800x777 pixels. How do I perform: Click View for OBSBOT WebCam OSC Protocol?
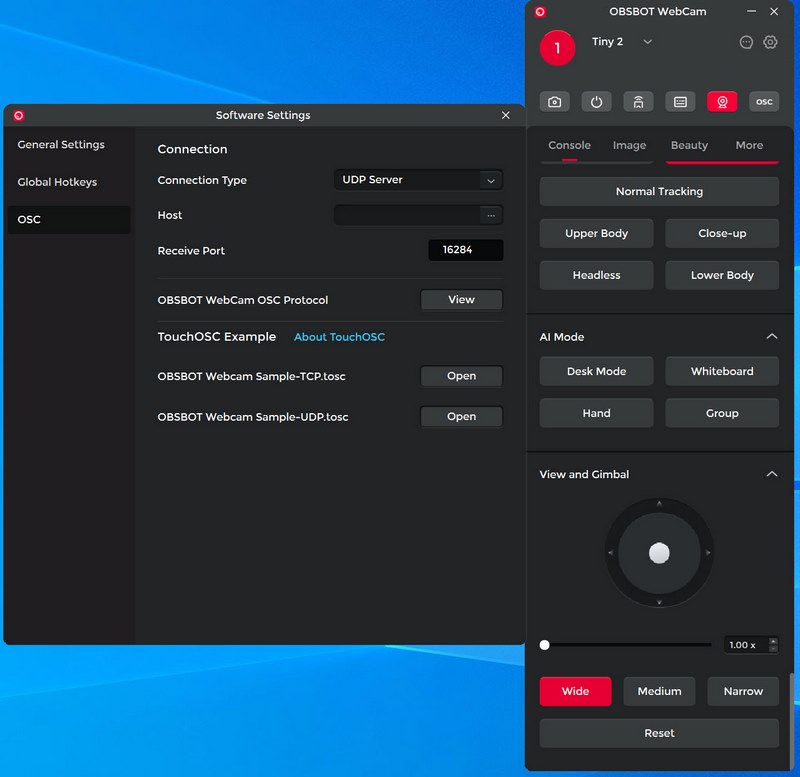[461, 300]
